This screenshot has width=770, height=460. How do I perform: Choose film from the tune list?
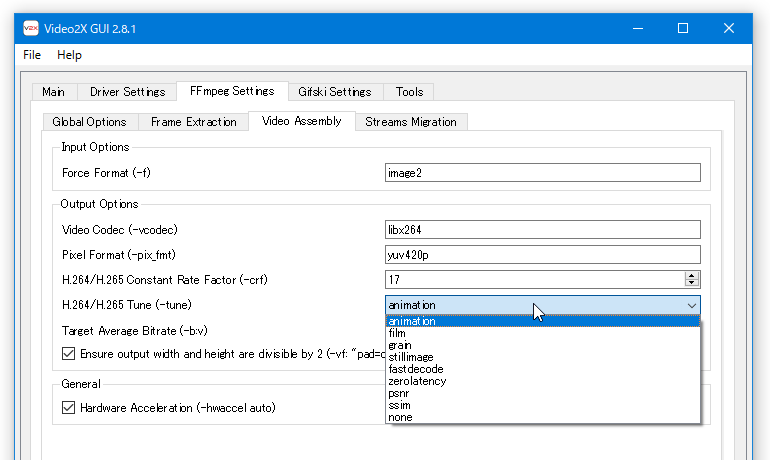543,333
